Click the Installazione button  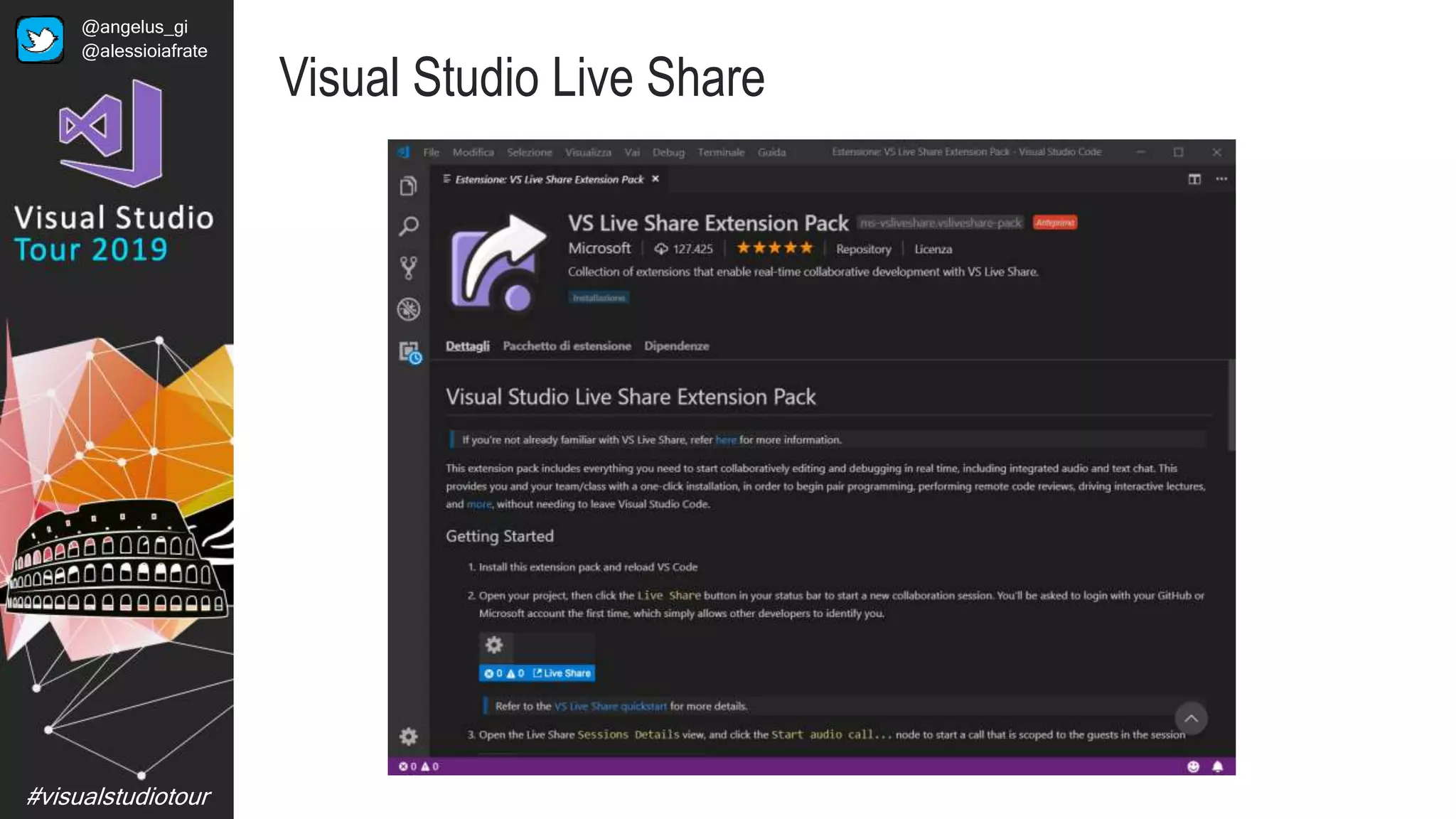click(x=599, y=298)
